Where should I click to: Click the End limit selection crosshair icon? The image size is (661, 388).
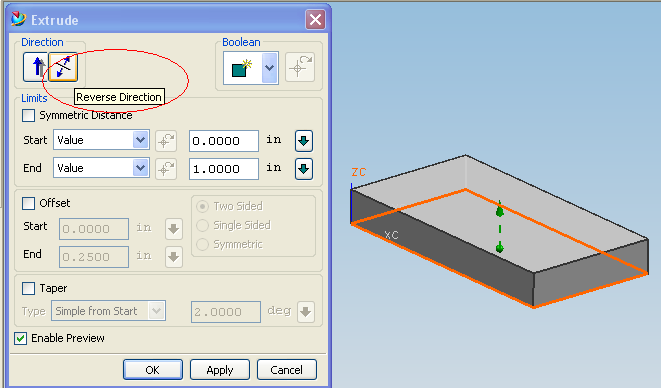[x=166, y=169]
